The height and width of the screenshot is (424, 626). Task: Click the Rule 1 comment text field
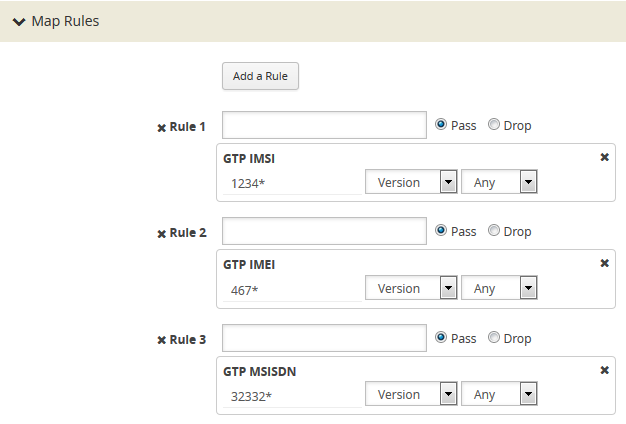coord(325,125)
